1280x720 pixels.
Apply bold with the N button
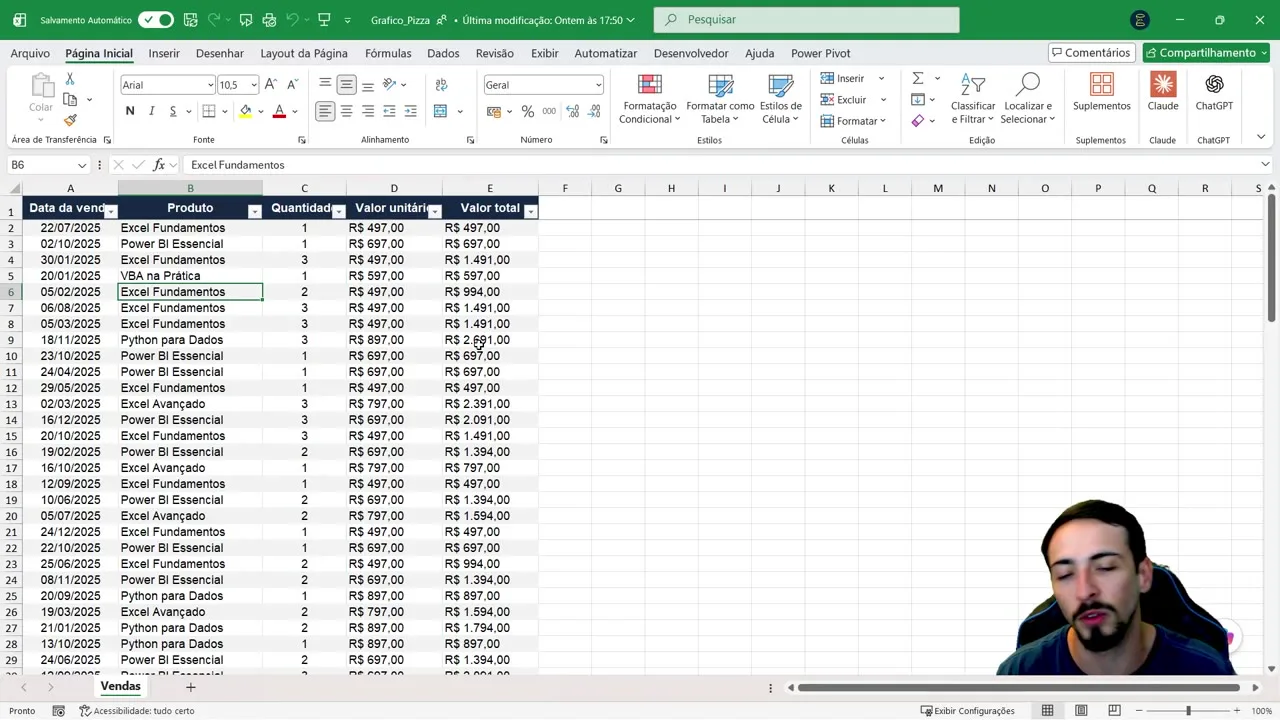[129, 111]
